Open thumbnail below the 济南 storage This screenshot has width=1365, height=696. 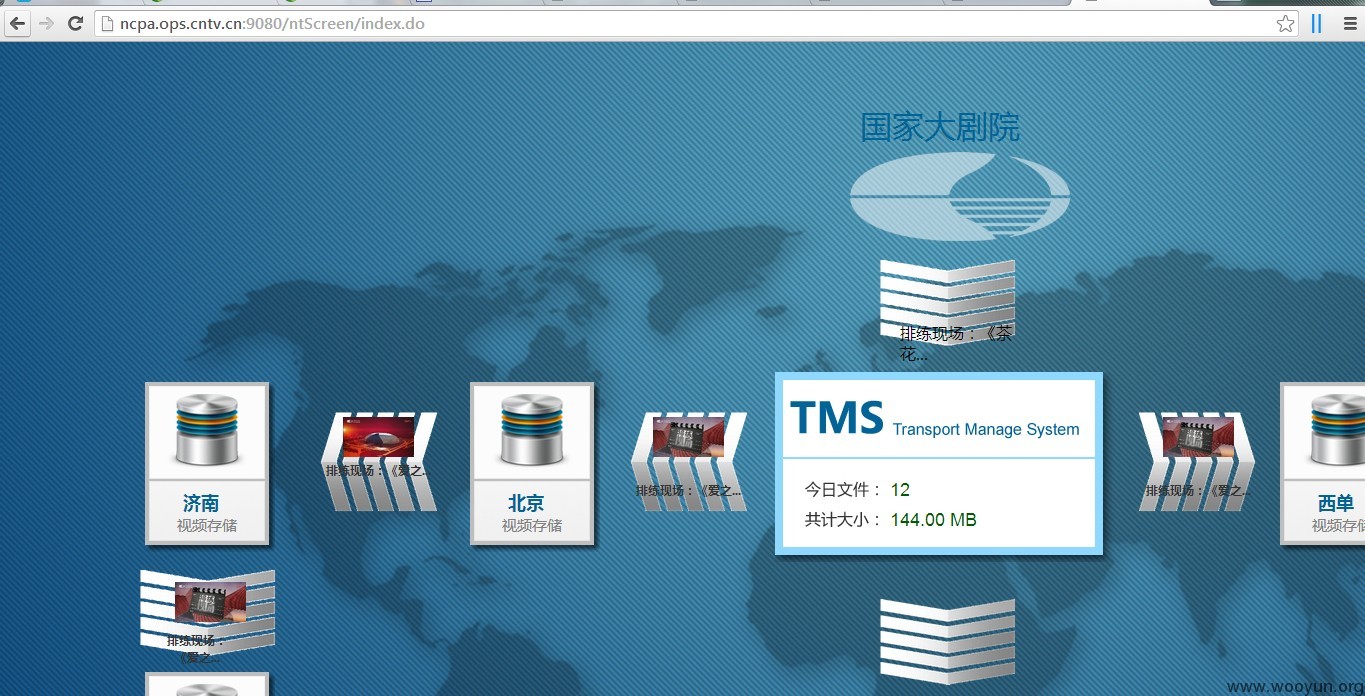coord(210,601)
